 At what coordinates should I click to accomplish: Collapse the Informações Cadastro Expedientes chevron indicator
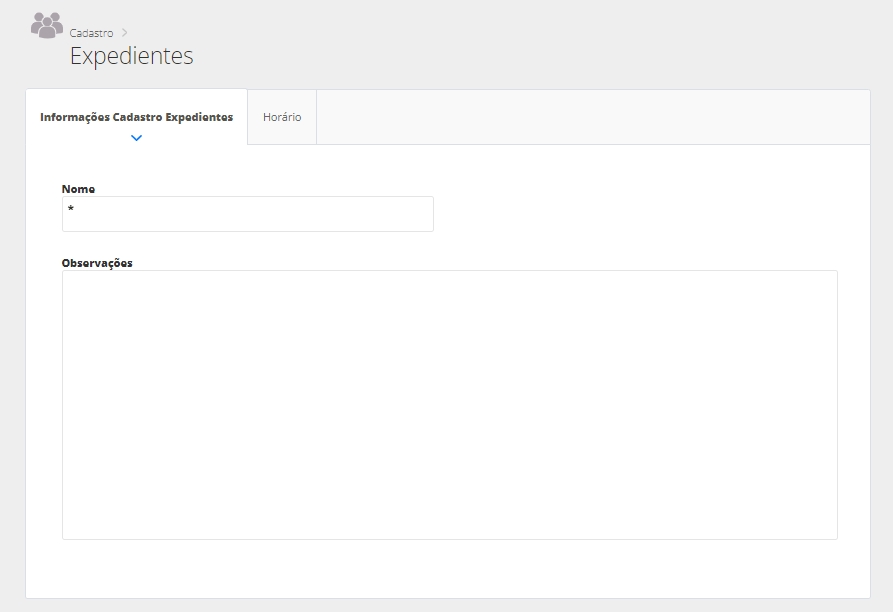(137, 138)
